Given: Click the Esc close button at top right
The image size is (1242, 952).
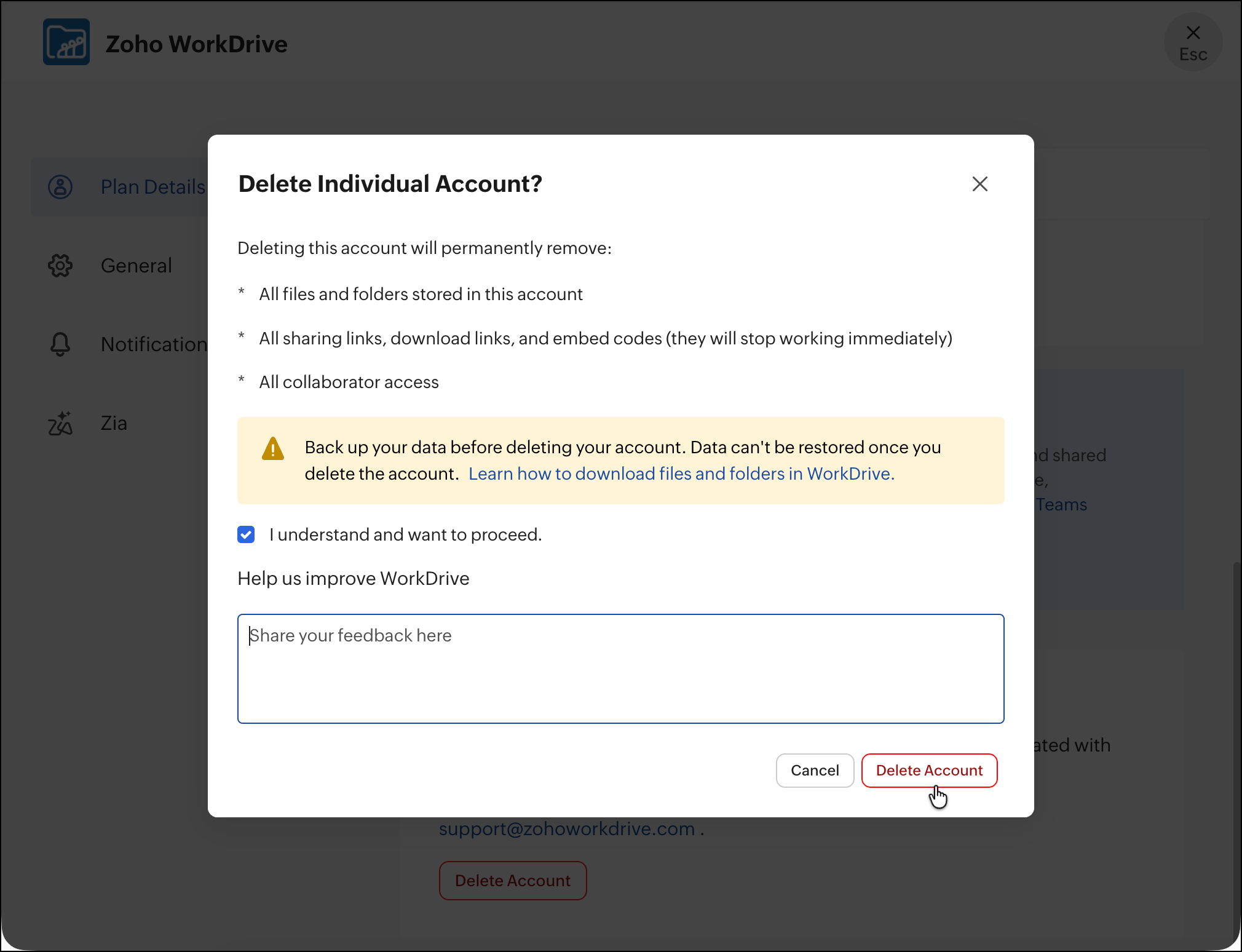Looking at the screenshot, I should tap(1192, 42).
